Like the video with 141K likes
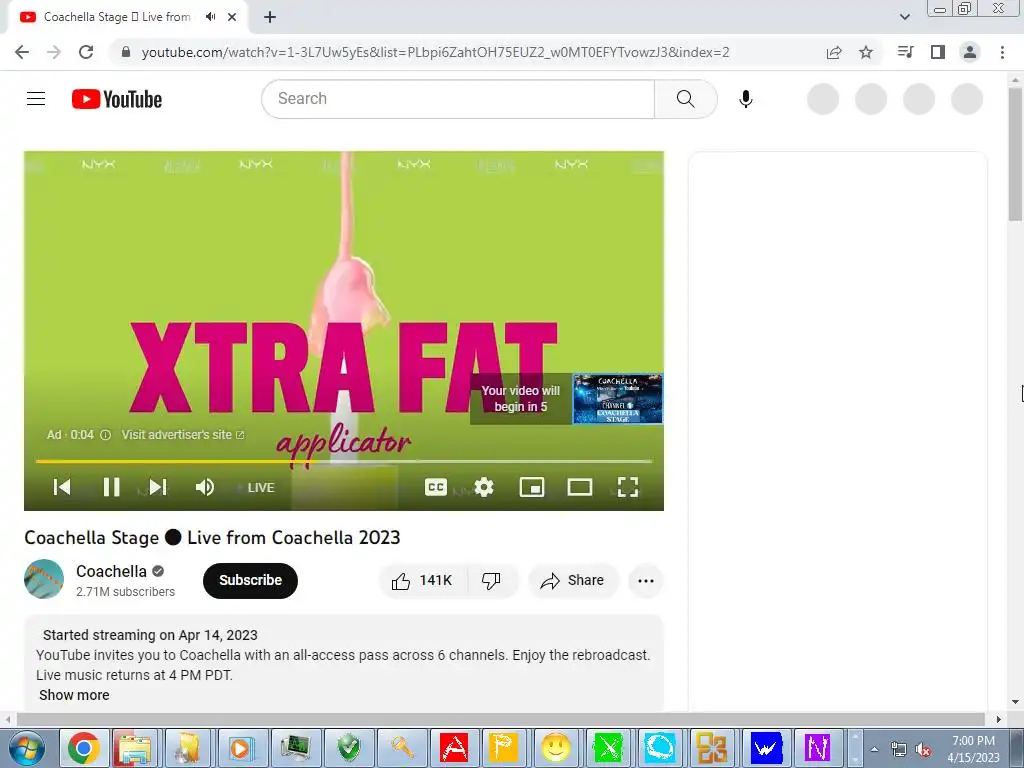Viewport: 1024px width, 768px height. (x=422, y=581)
